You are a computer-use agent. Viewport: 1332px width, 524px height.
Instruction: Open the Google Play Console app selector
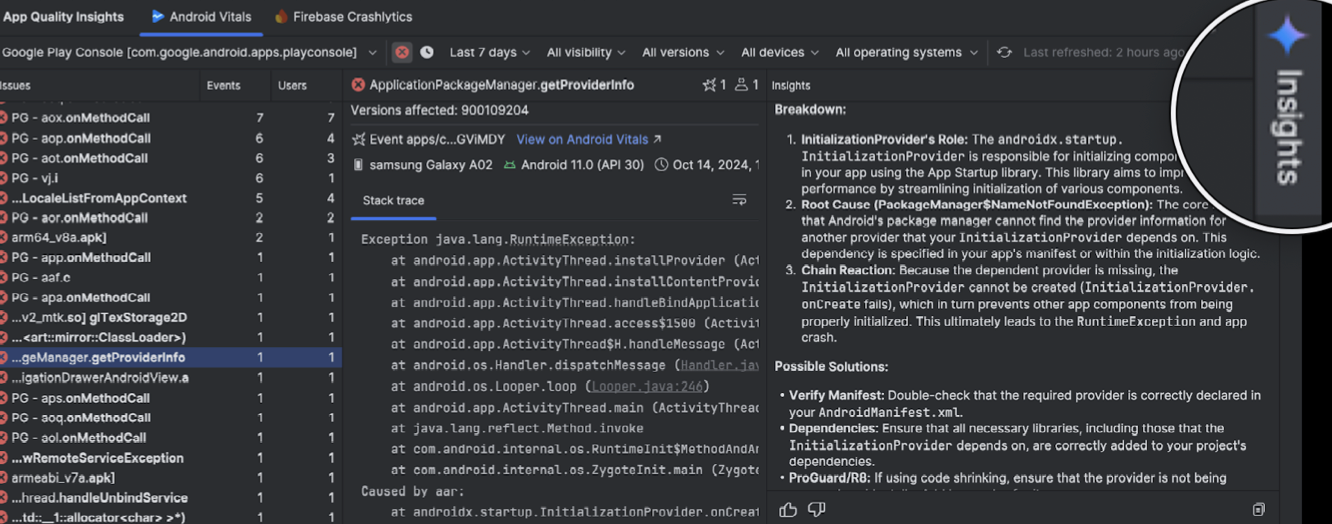point(190,53)
